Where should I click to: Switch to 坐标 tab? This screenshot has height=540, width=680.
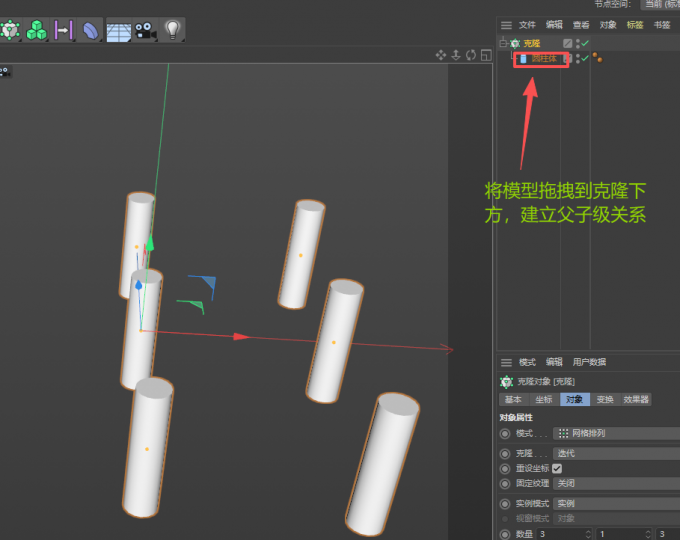point(544,399)
